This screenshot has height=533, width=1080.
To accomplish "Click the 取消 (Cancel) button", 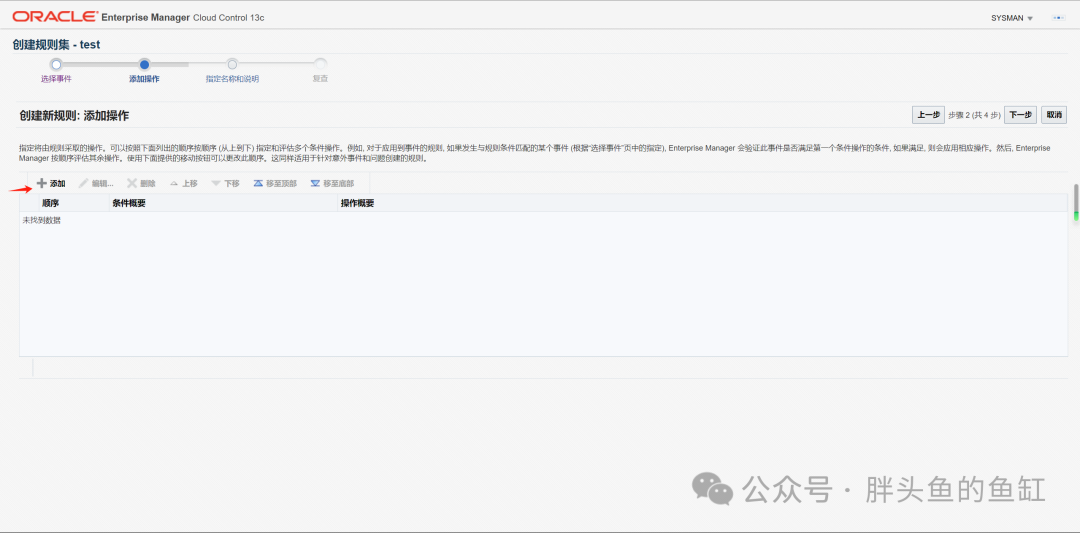I will 1054,115.
